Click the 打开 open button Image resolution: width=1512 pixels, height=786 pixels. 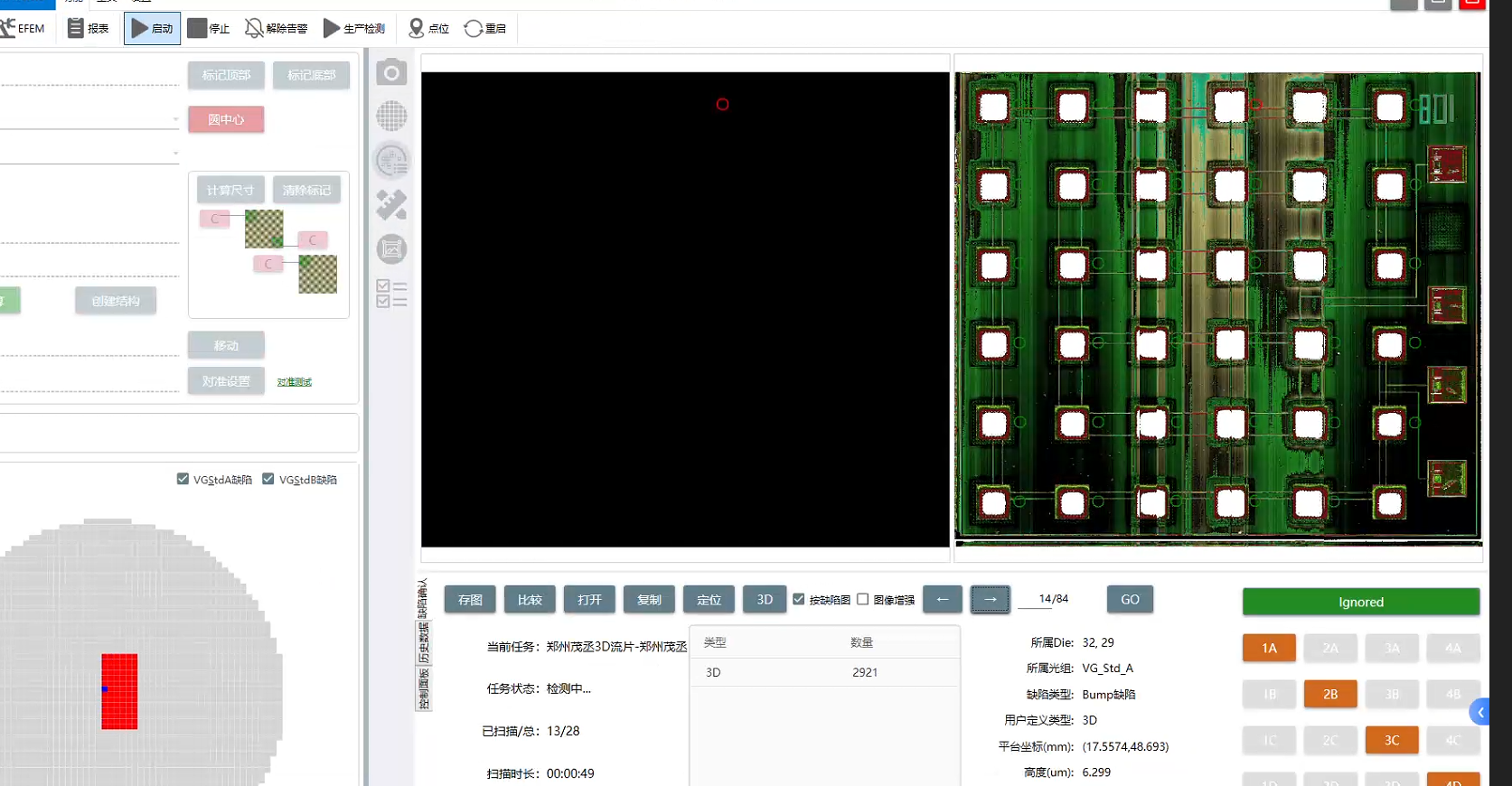pyautogui.click(x=589, y=599)
